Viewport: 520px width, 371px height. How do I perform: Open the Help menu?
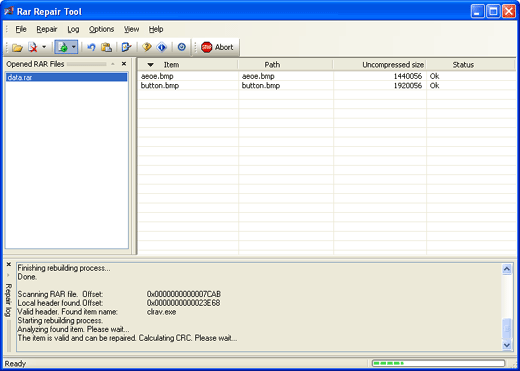coord(156,29)
